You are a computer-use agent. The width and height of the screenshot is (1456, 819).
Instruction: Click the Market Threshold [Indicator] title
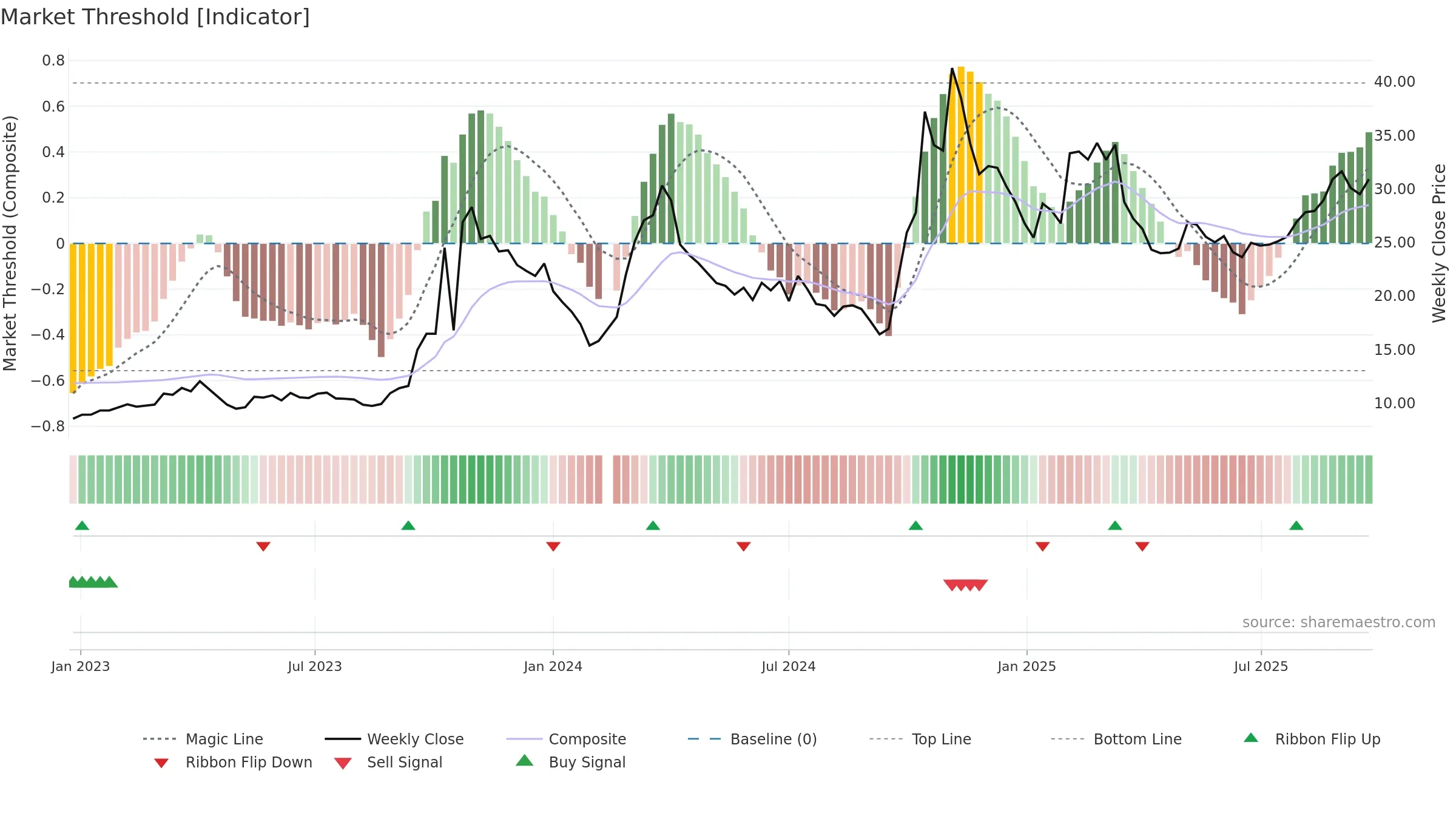coord(155,17)
